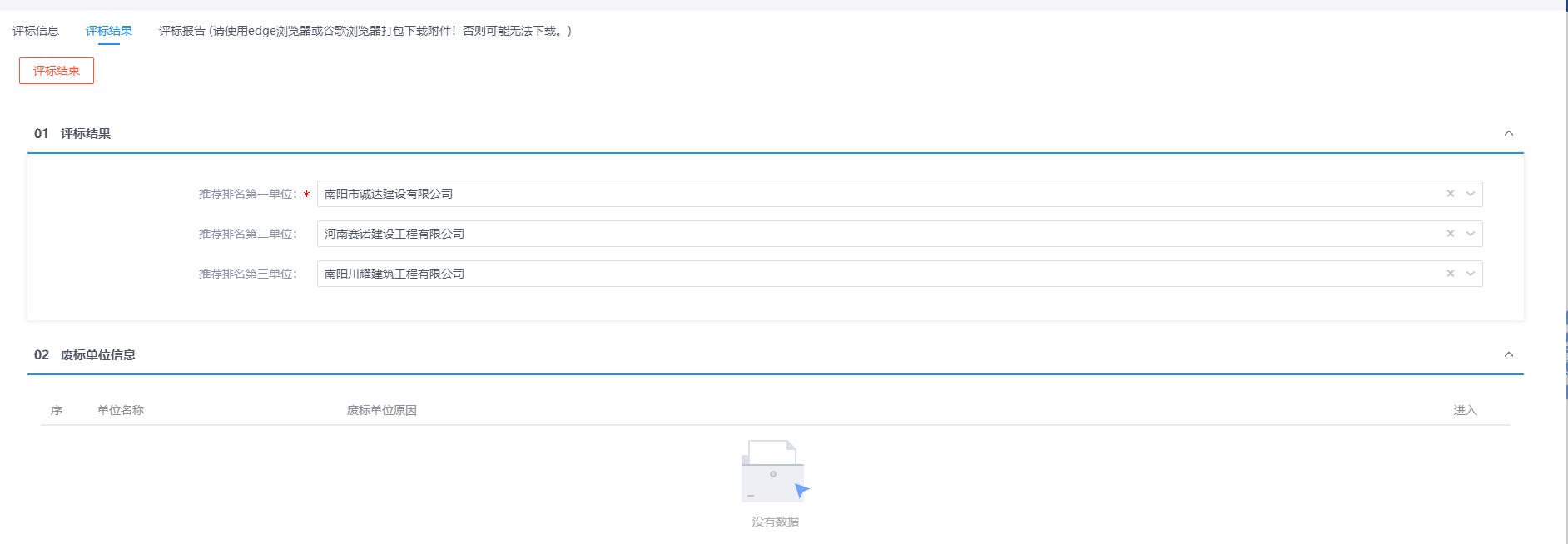This screenshot has width=1568, height=544.
Task: Open dropdown arrow for 推荐排名第一单位
Action: (x=1471, y=194)
